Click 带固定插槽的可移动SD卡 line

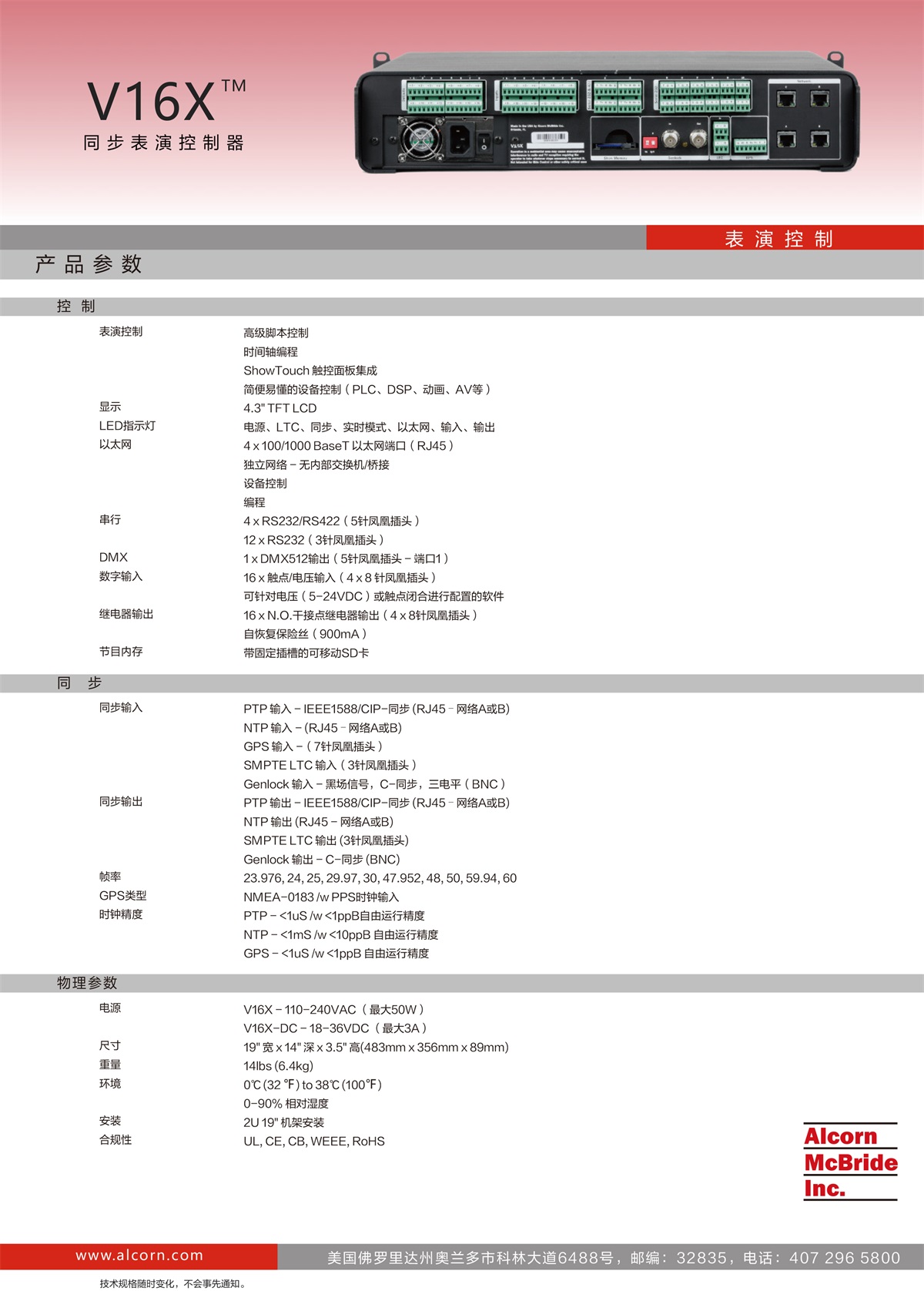[306, 653]
